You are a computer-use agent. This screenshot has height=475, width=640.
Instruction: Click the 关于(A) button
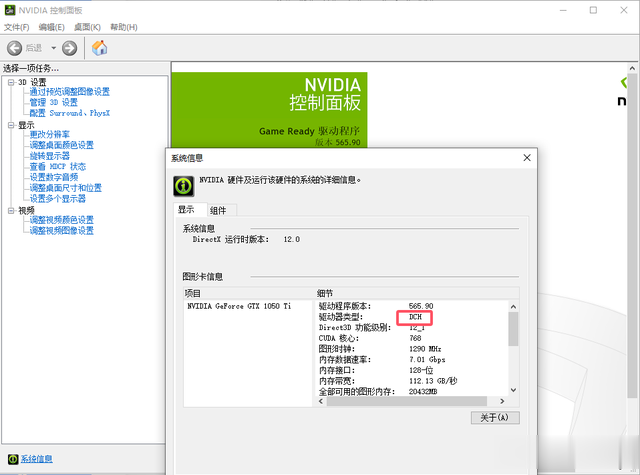pyautogui.click(x=495, y=417)
